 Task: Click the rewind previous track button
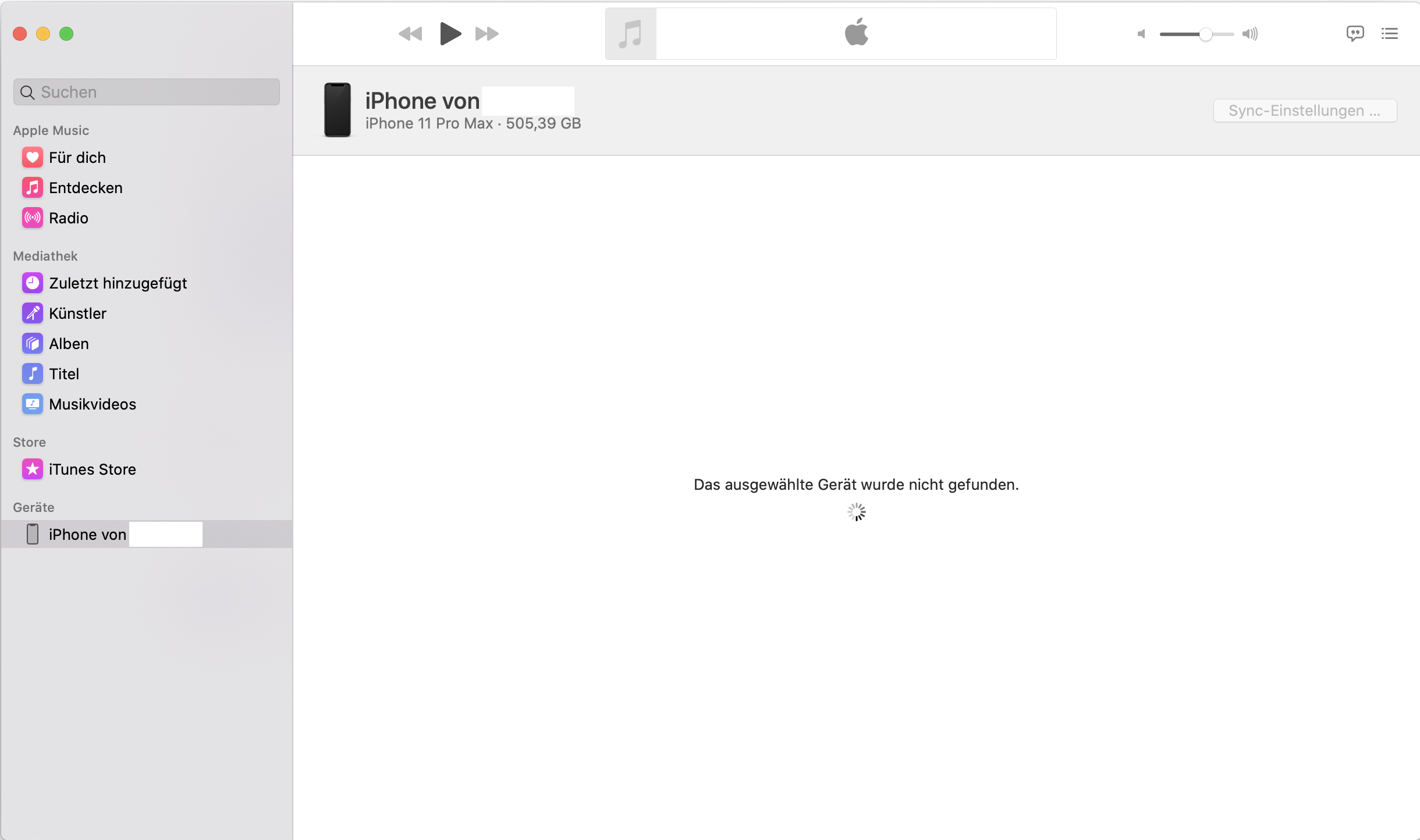410,34
